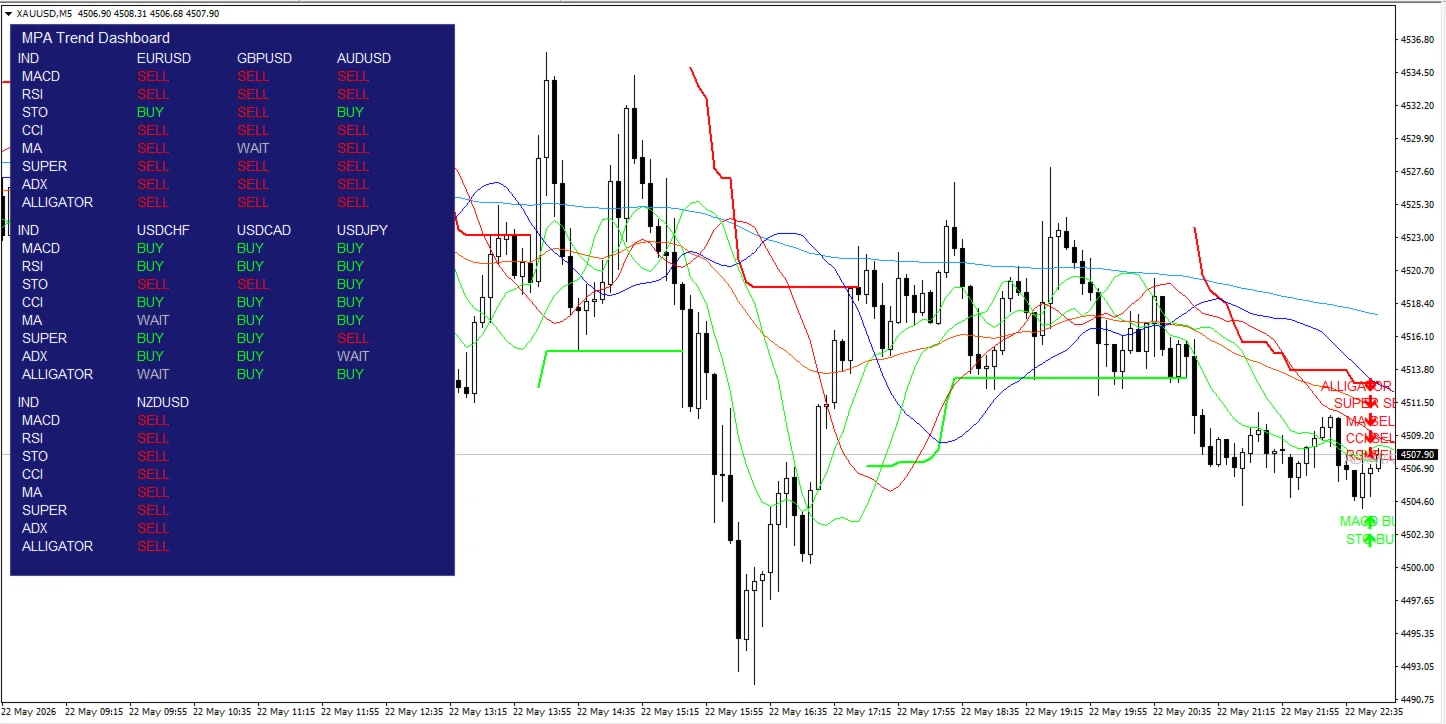The image size is (1446, 724).
Task: Click the IND header above NZDUSD block
Action: pyautogui.click(x=28, y=402)
